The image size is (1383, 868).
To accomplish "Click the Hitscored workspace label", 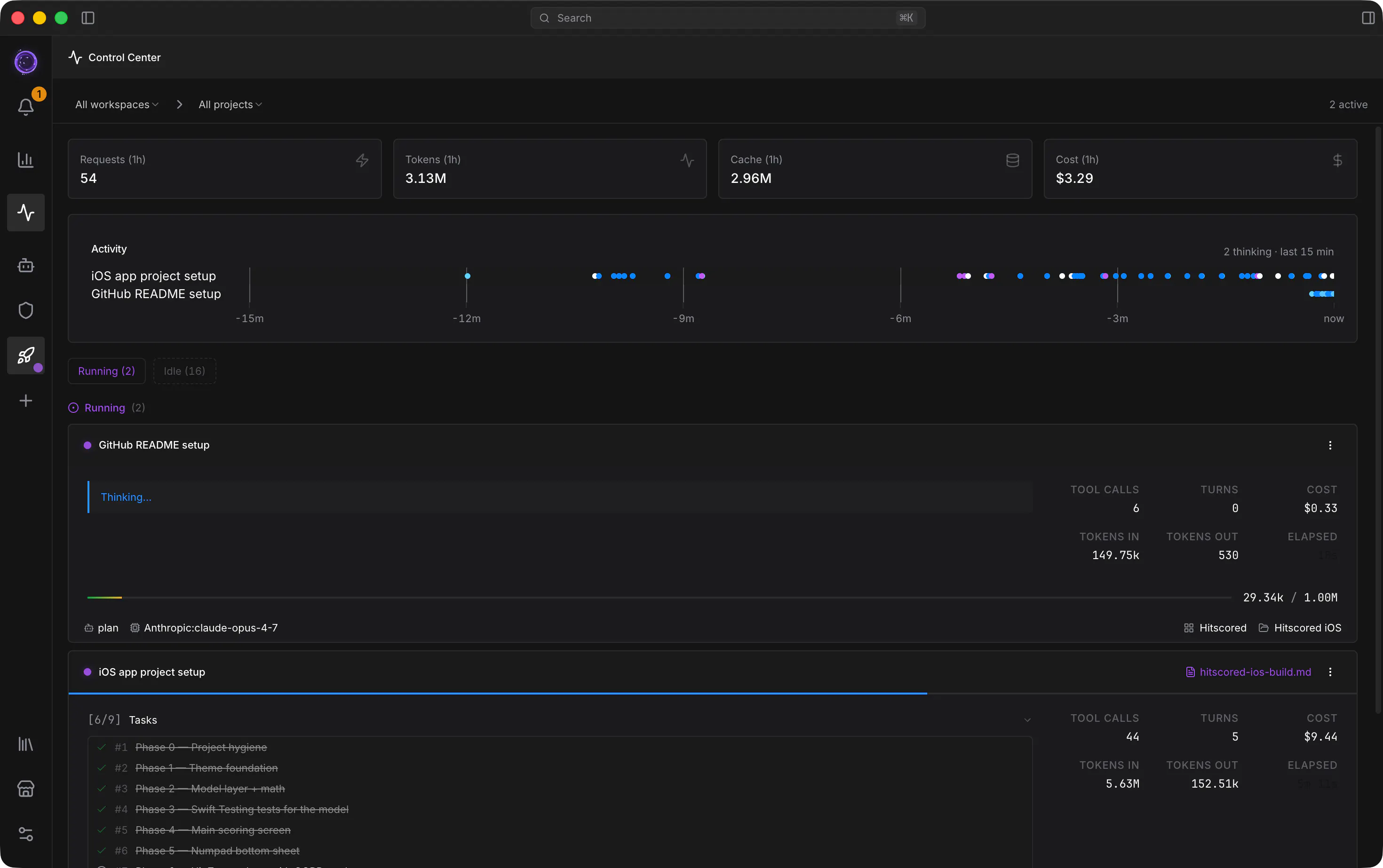I will point(1223,628).
